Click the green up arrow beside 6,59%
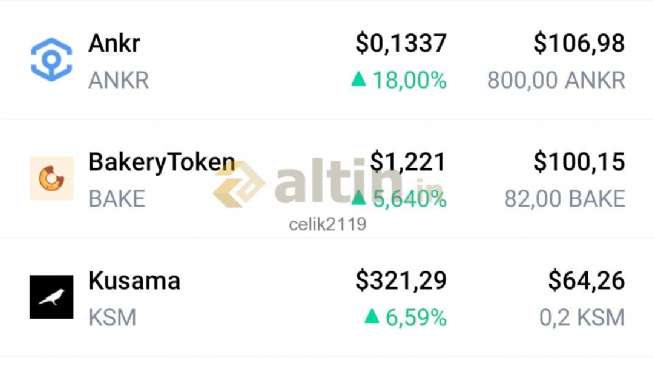 pyautogui.click(x=372, y=316)
